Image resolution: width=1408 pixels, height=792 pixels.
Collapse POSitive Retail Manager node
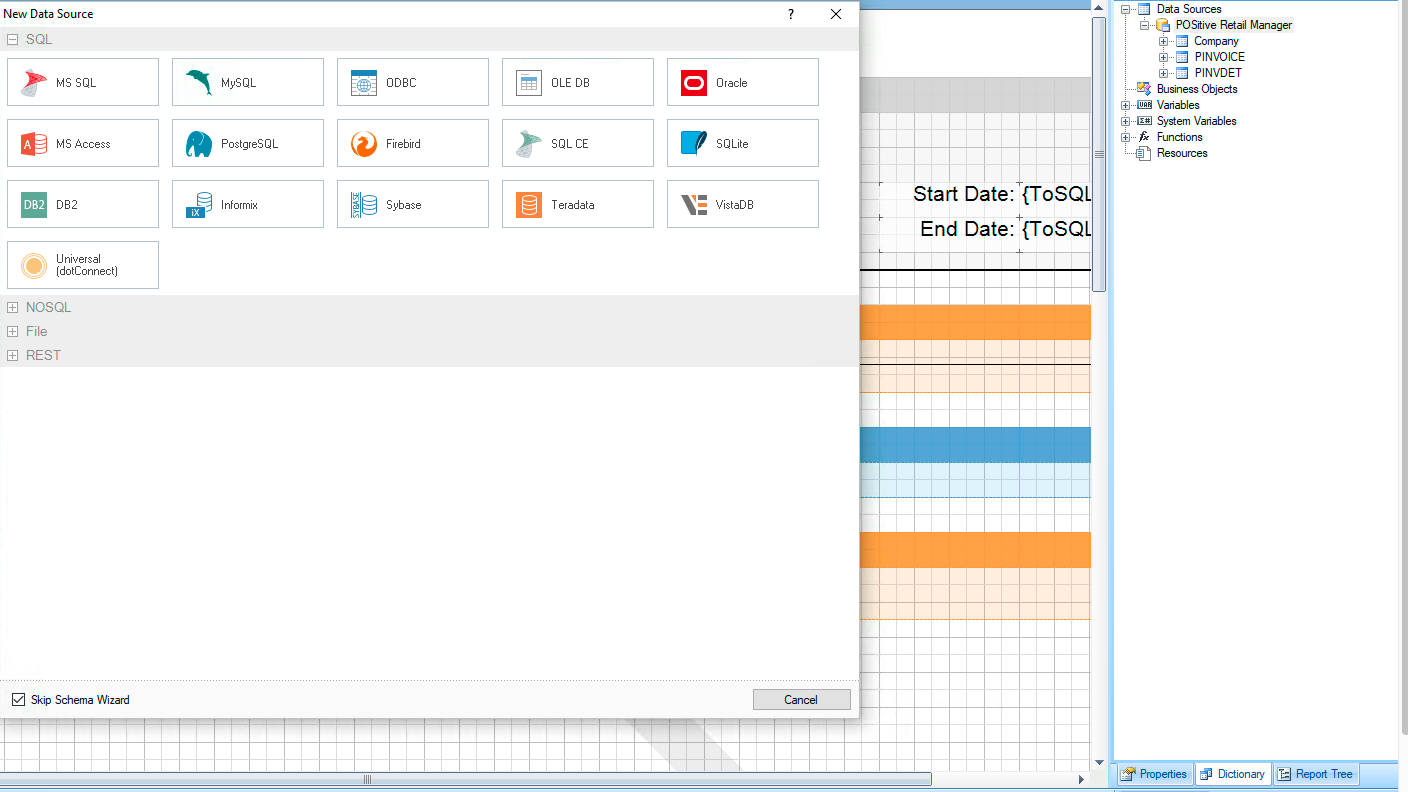click(x=1145, y=25)
